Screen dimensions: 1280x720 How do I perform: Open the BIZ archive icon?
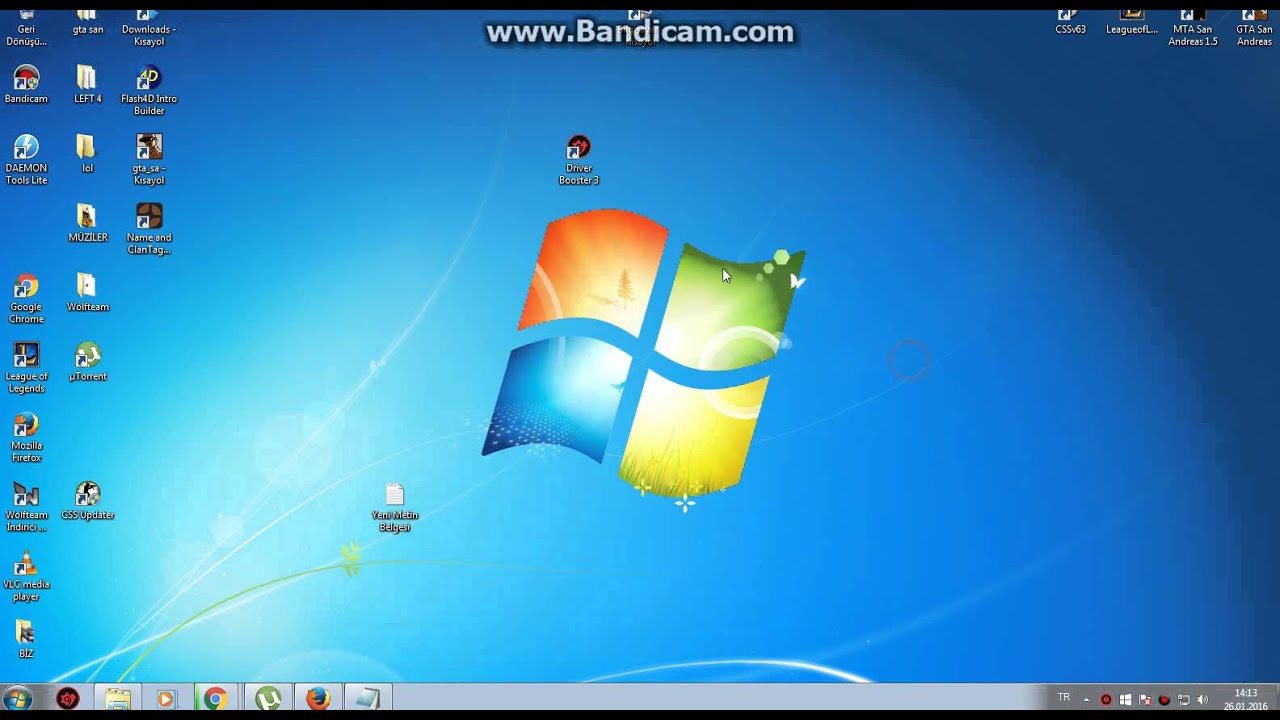coord(26,639)
